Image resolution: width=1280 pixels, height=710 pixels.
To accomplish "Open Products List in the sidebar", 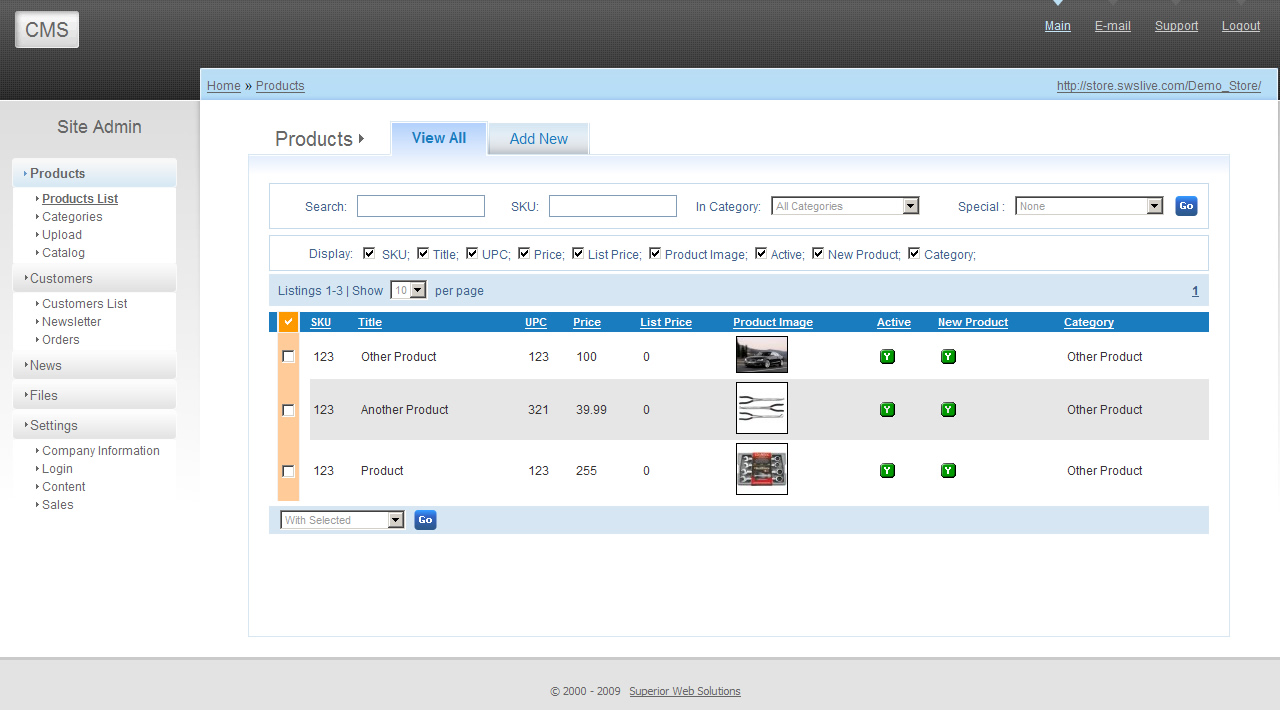I will click(80, 199).
